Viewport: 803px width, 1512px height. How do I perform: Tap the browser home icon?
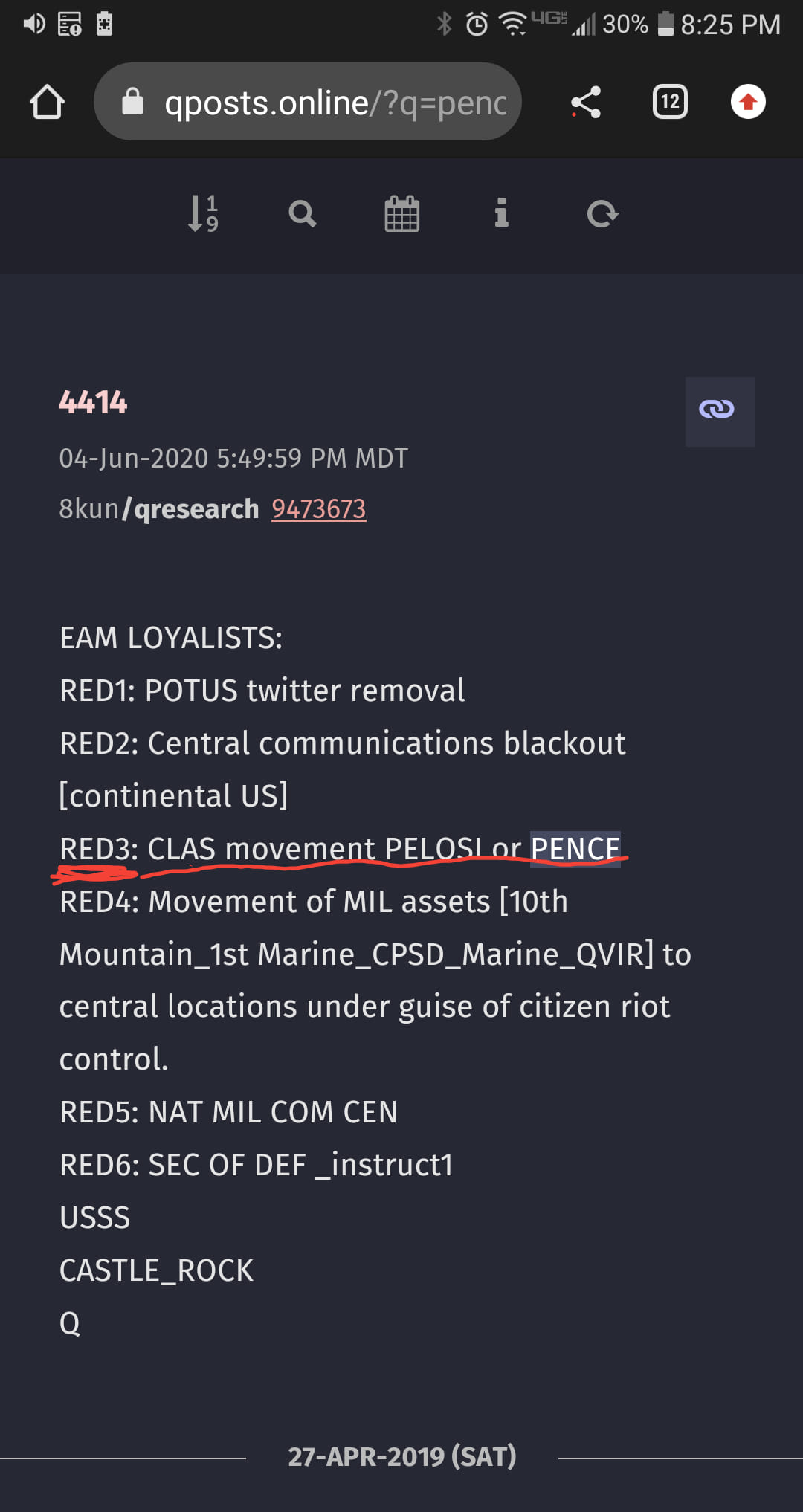point(47,102)
